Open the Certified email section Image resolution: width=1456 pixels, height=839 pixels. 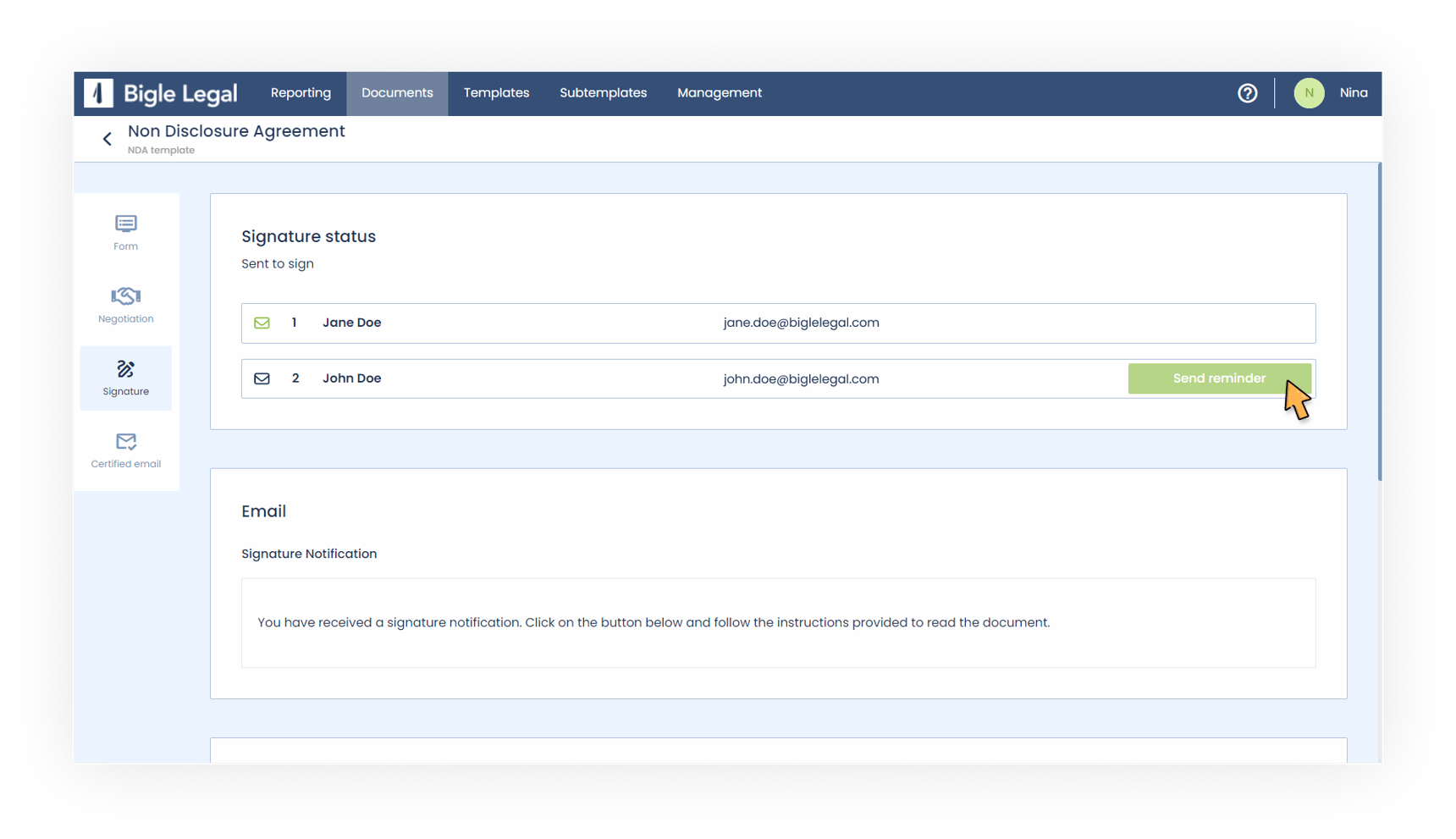click(x=126, y=450)
